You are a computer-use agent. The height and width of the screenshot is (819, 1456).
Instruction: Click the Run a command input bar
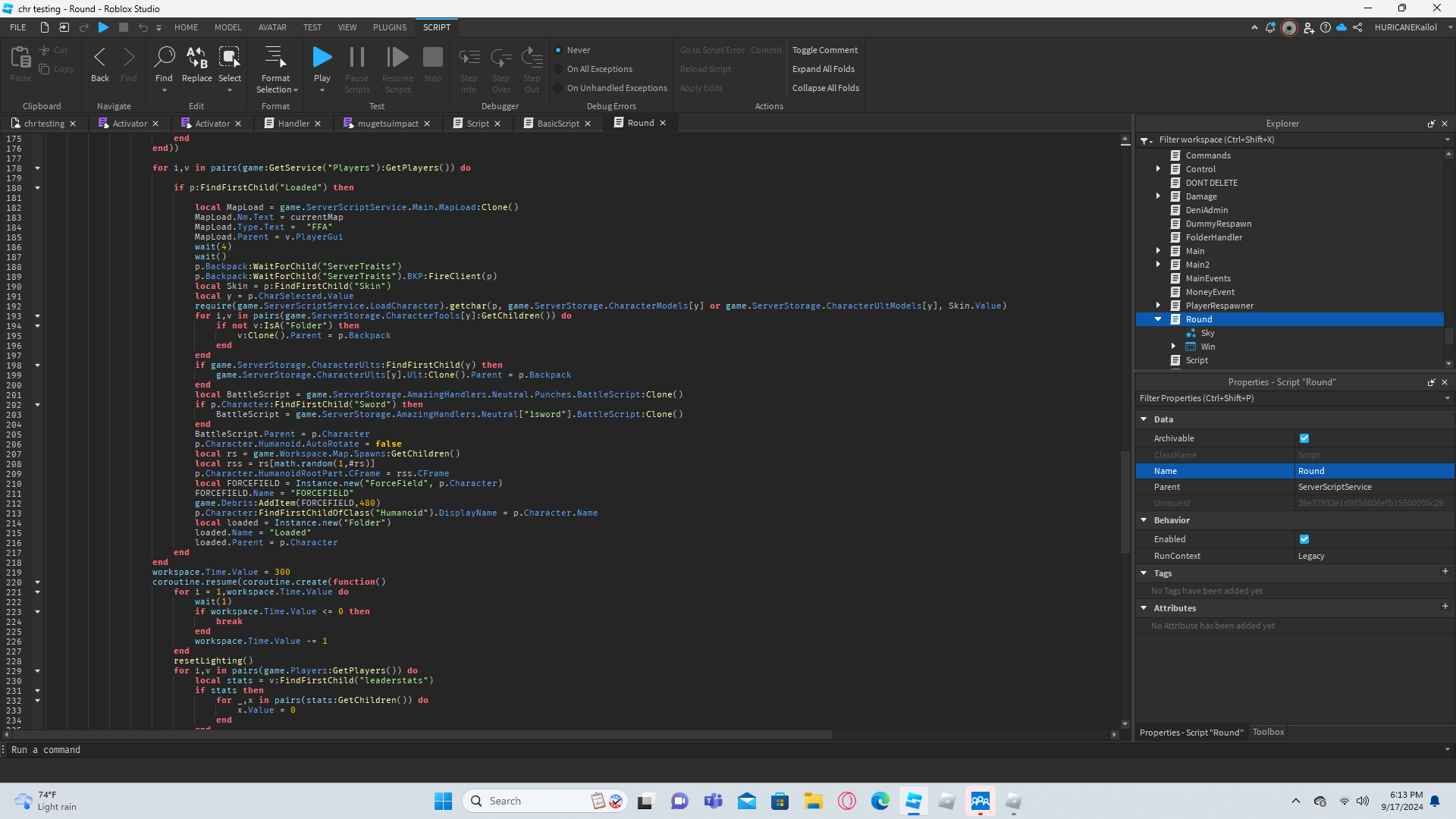(724, 749)
